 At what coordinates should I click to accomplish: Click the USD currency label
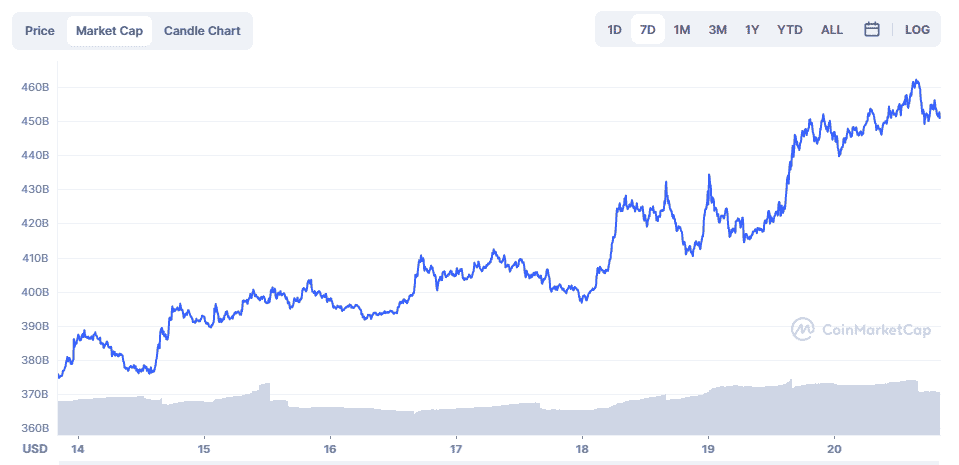pyautogui.click(x=35, y=447)
